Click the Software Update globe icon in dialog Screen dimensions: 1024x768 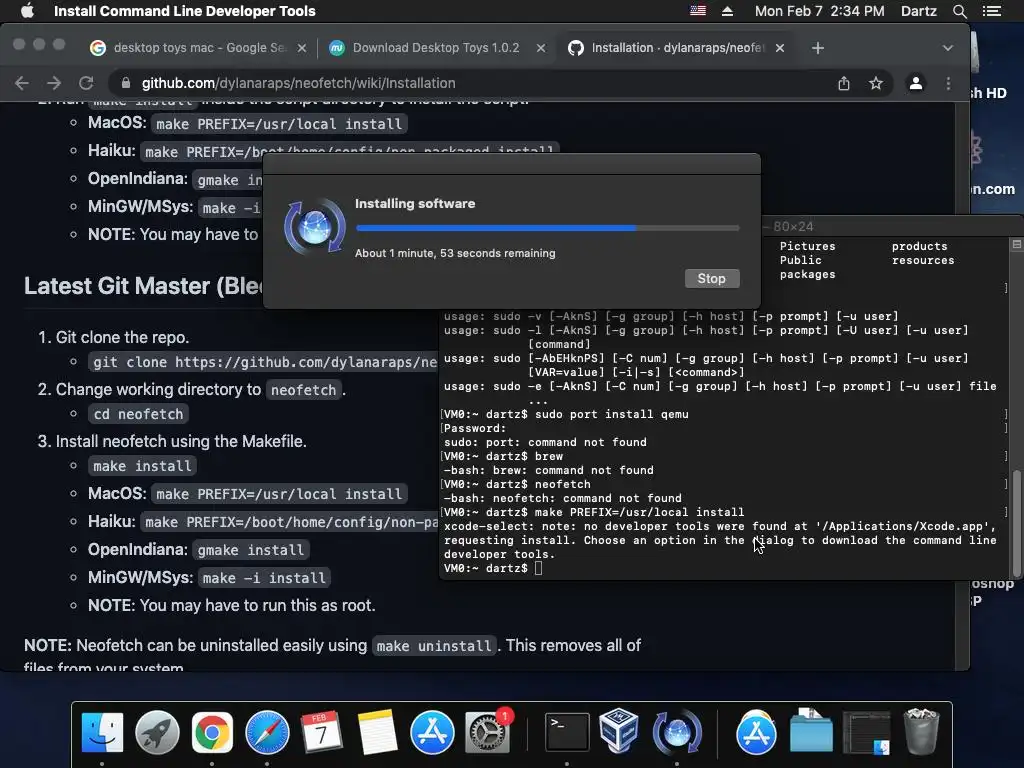tap(315, 227)
